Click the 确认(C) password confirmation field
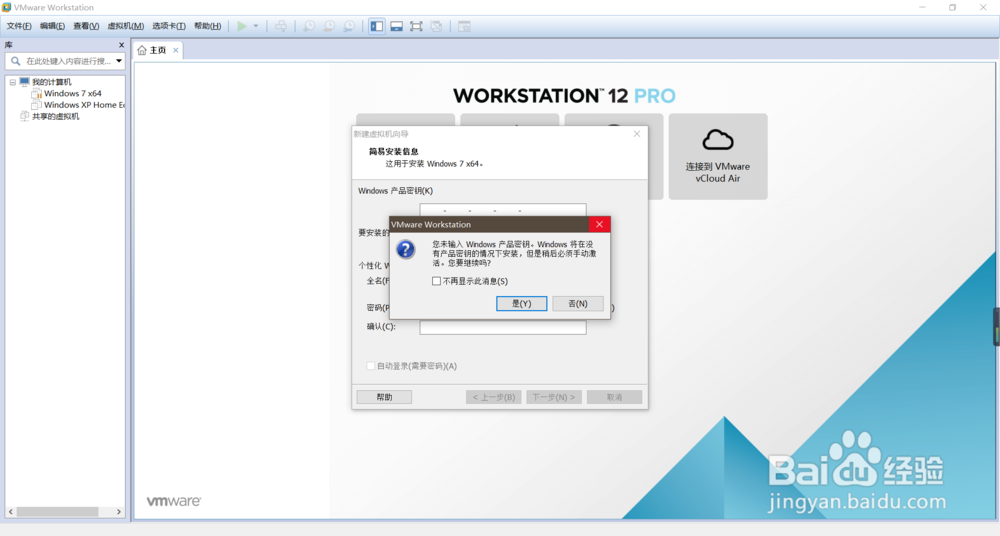The height and width of the screenshot is (536, 1000). pos(503,327)
